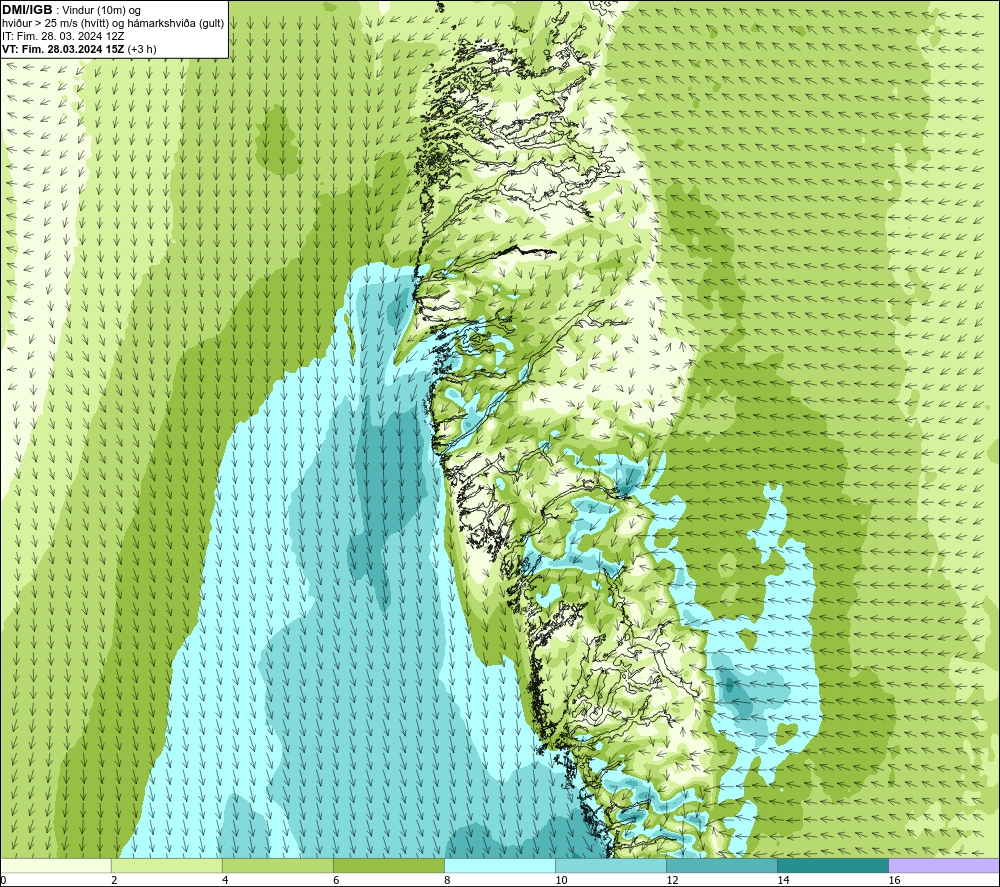This screenshot has width=1000, height=887.
Task: Click the "2" label on the wind scale
Action: pos(114,881)
